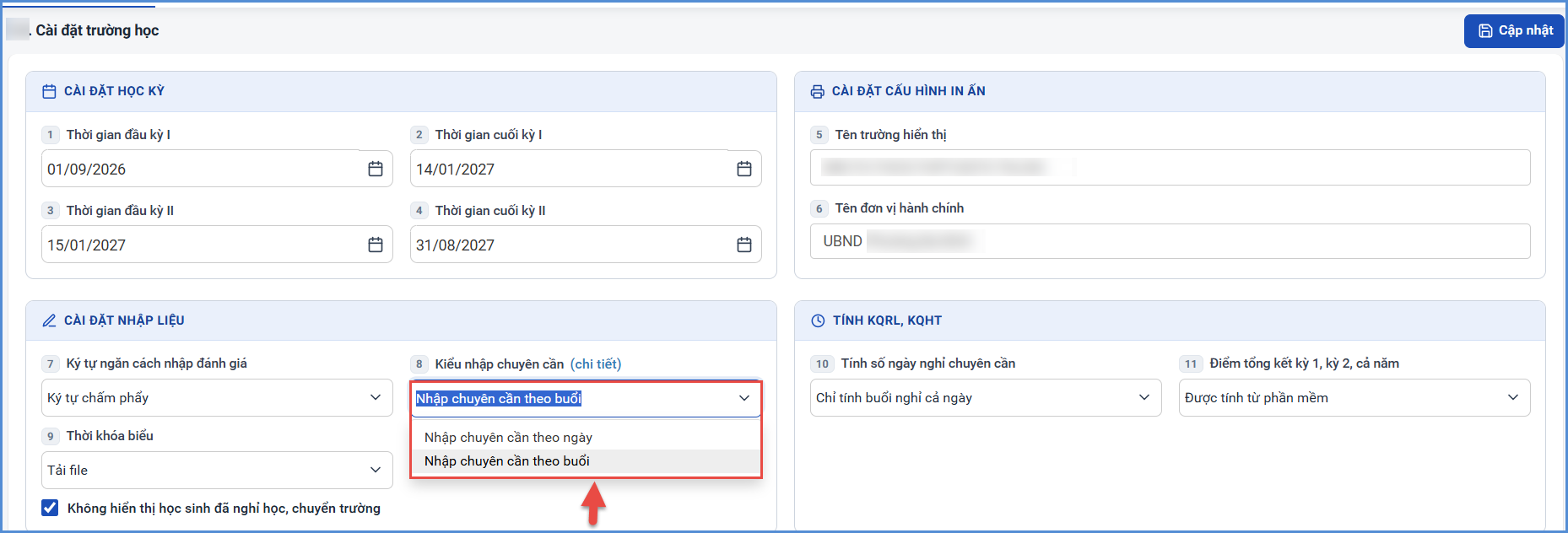
Task: Click the Cập nhật button
Action: 1514,31
